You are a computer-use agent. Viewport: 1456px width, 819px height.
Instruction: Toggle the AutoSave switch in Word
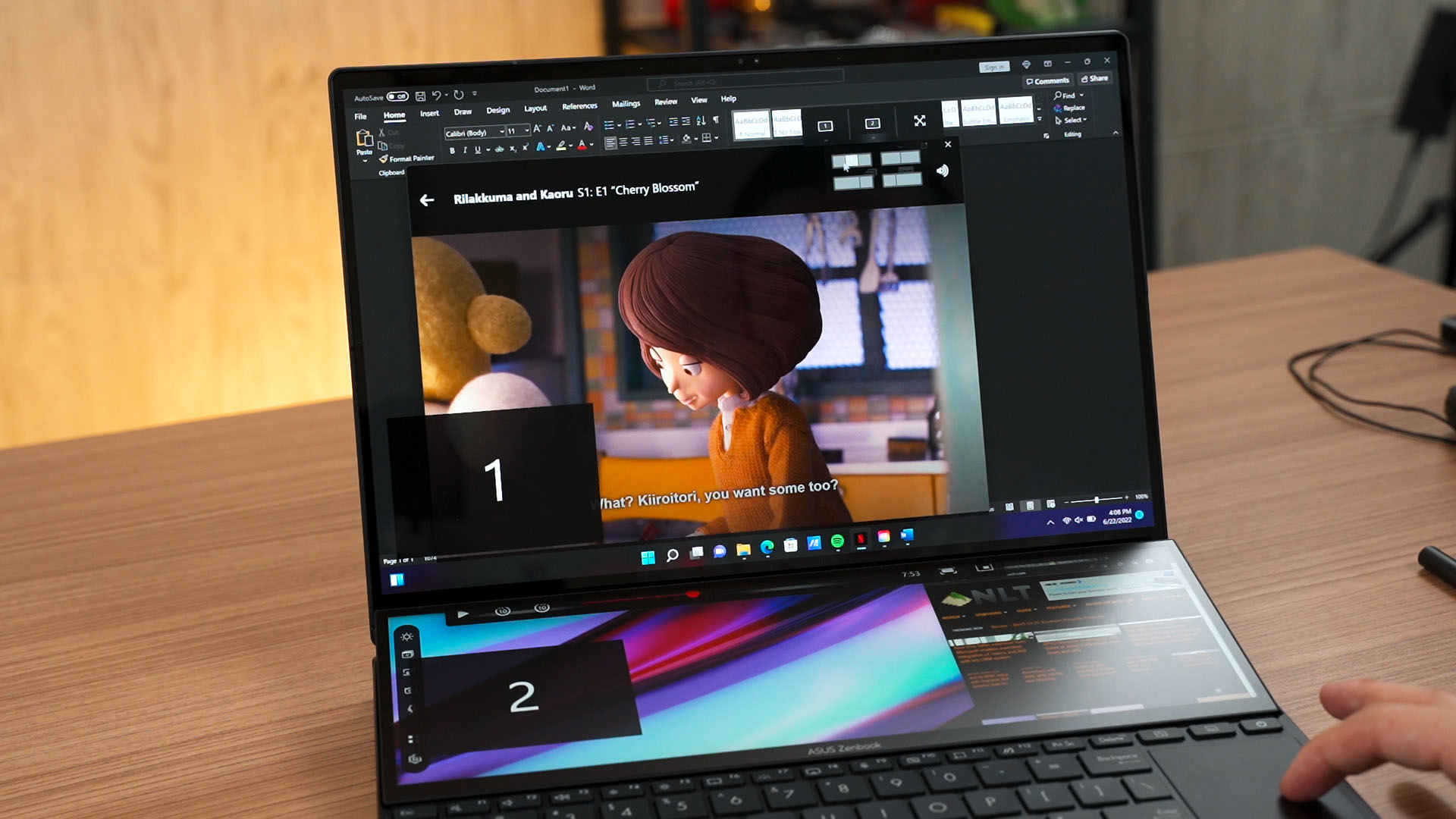pos(397,96)
